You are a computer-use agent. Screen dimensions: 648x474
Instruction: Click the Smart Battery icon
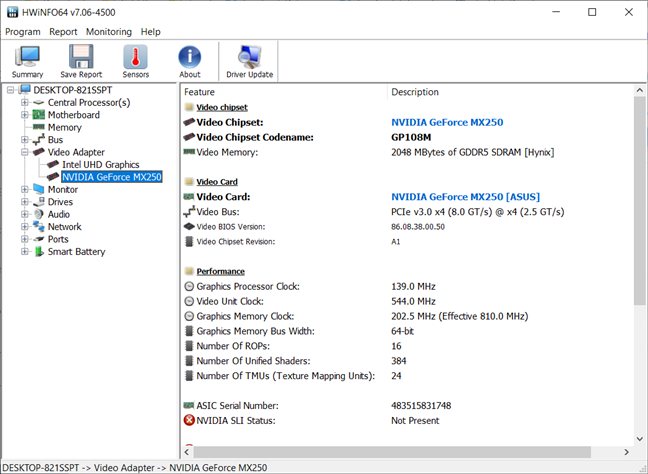[x=38, y=251]
